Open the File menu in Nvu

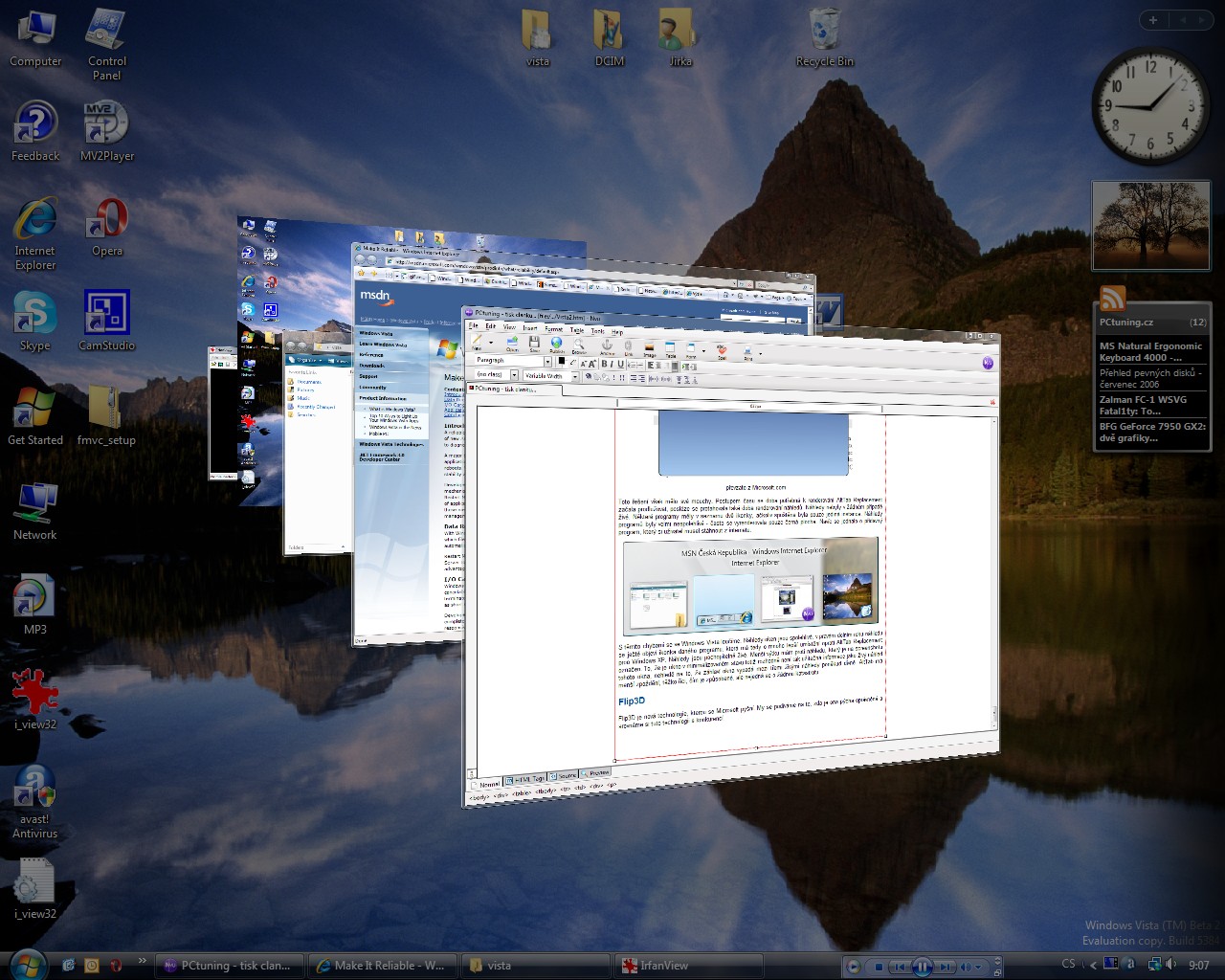pyautogui.click(x=473, y=325)
